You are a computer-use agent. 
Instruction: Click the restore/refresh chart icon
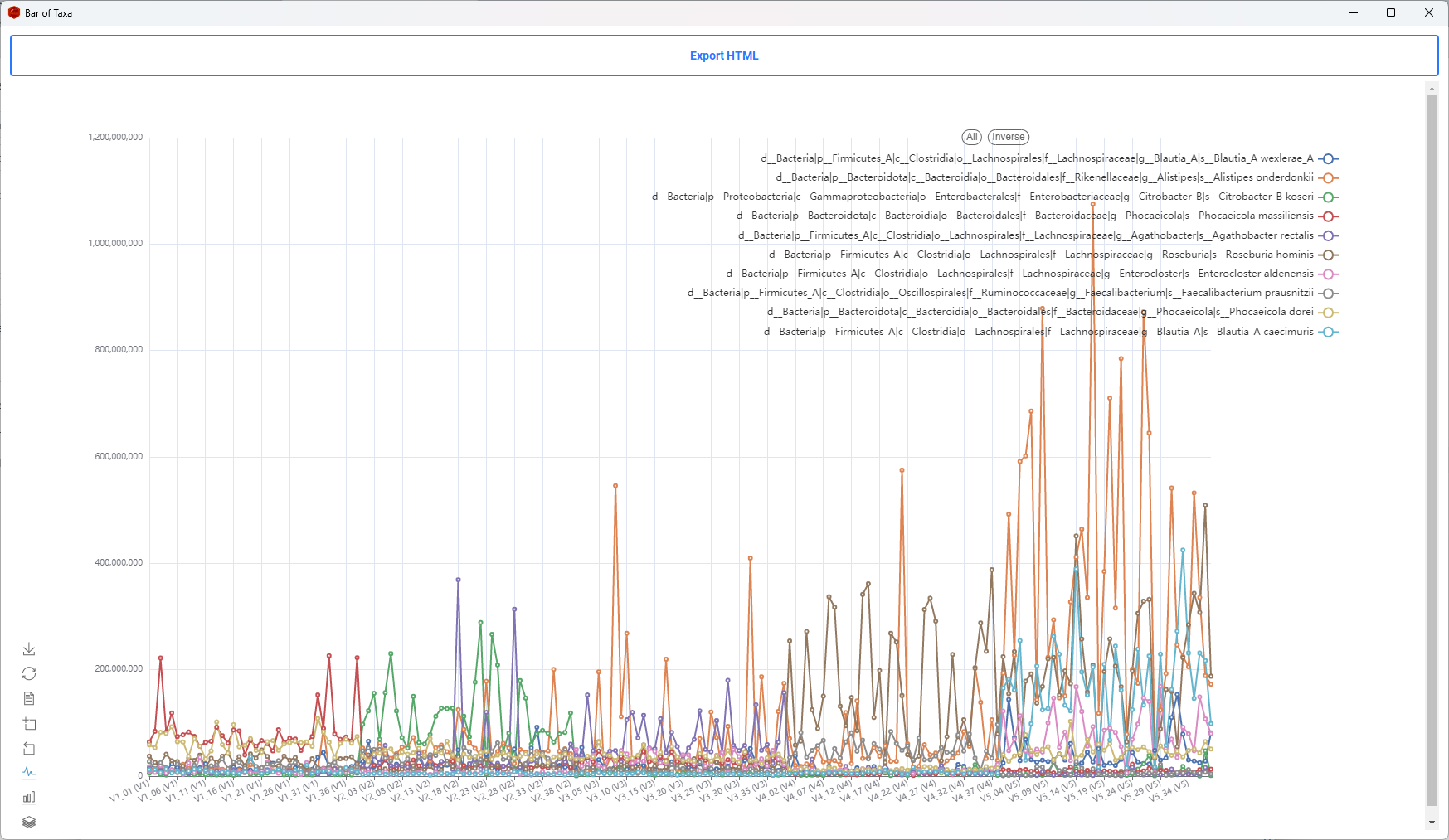[x=29, y=673]
